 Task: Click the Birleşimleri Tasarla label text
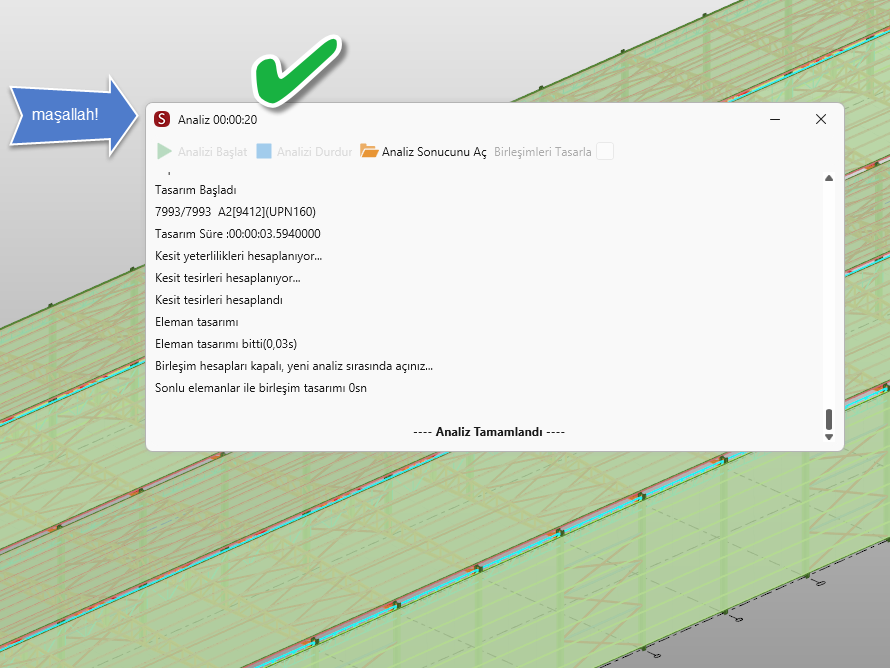543,152
